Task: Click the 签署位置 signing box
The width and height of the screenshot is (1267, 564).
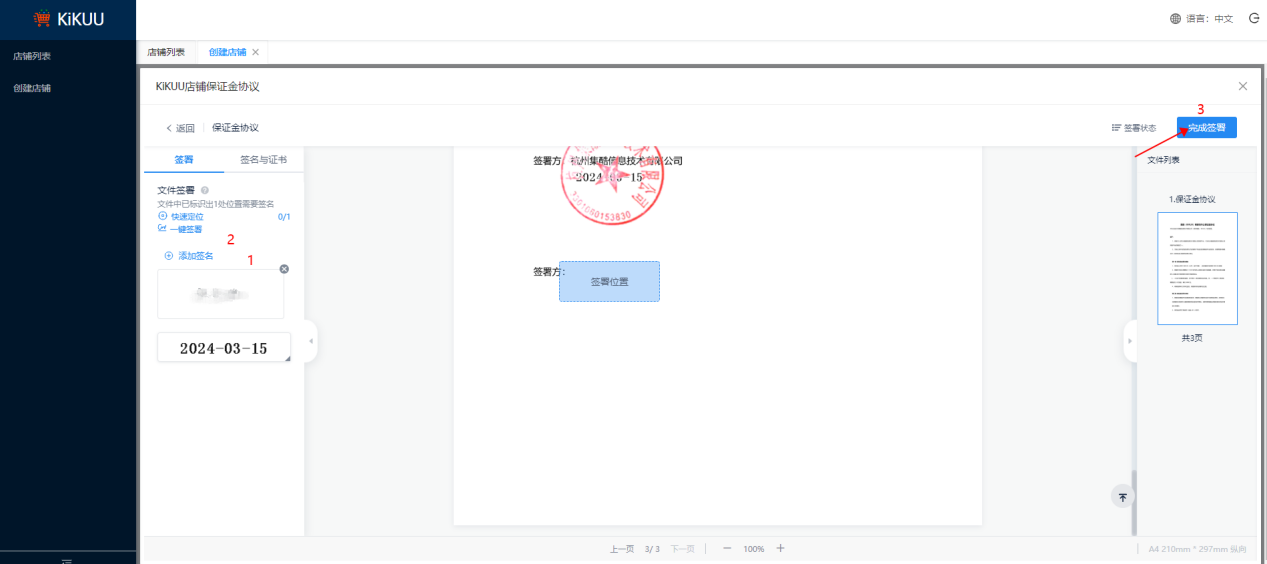Action: (609, 281)
